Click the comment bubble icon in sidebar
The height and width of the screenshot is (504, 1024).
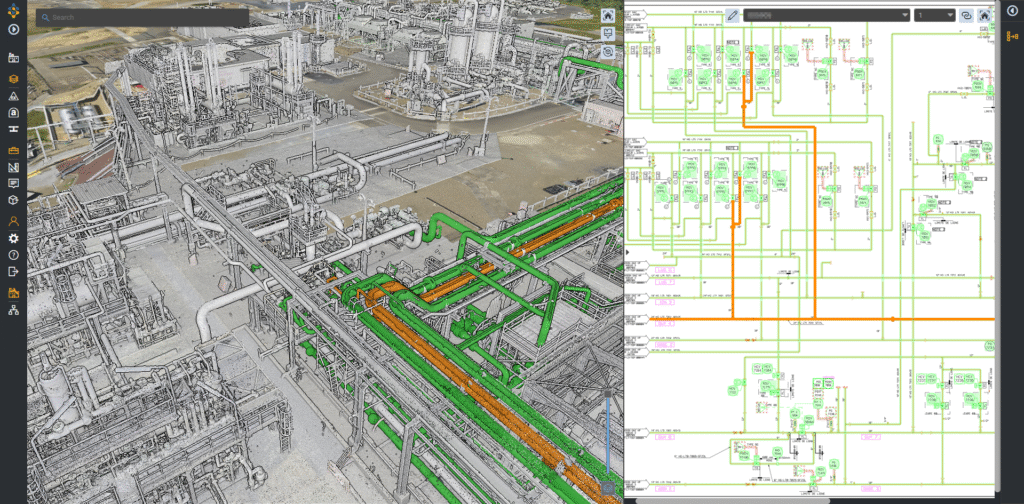click(14, 184)
